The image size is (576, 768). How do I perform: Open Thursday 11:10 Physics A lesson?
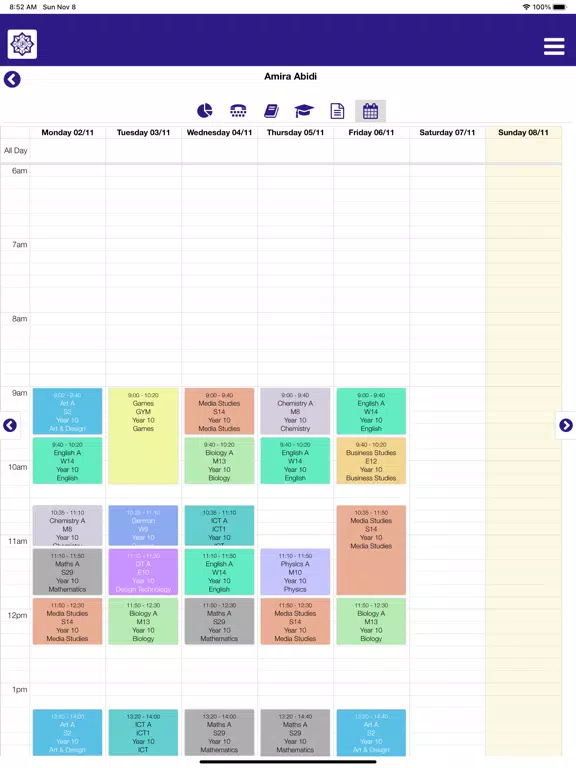[x=295, y=572]
